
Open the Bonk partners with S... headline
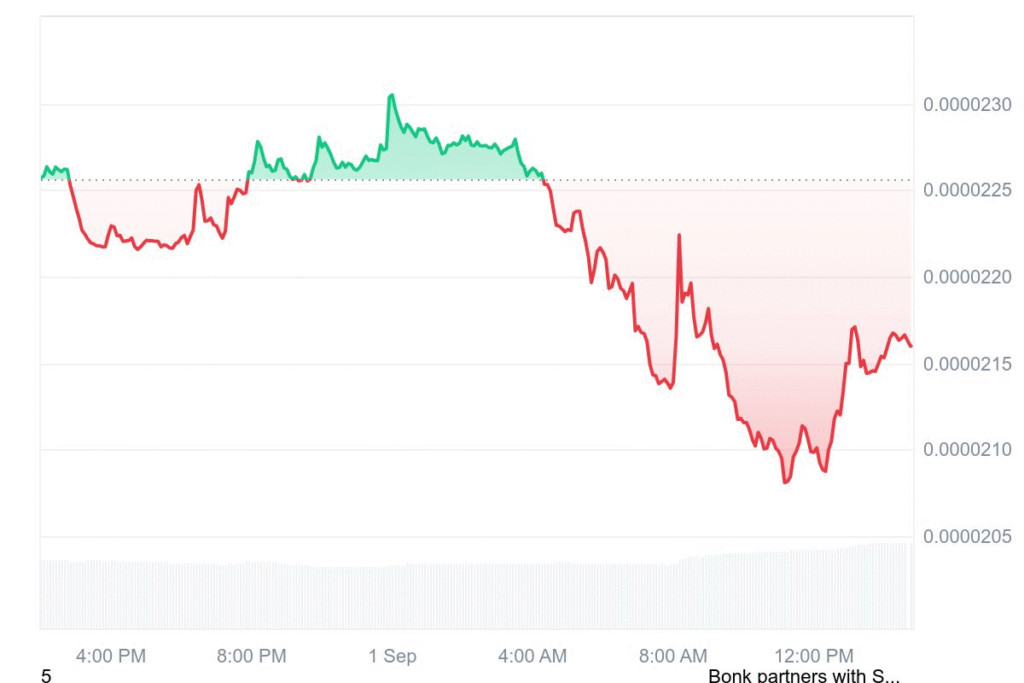tap(804, 675)
